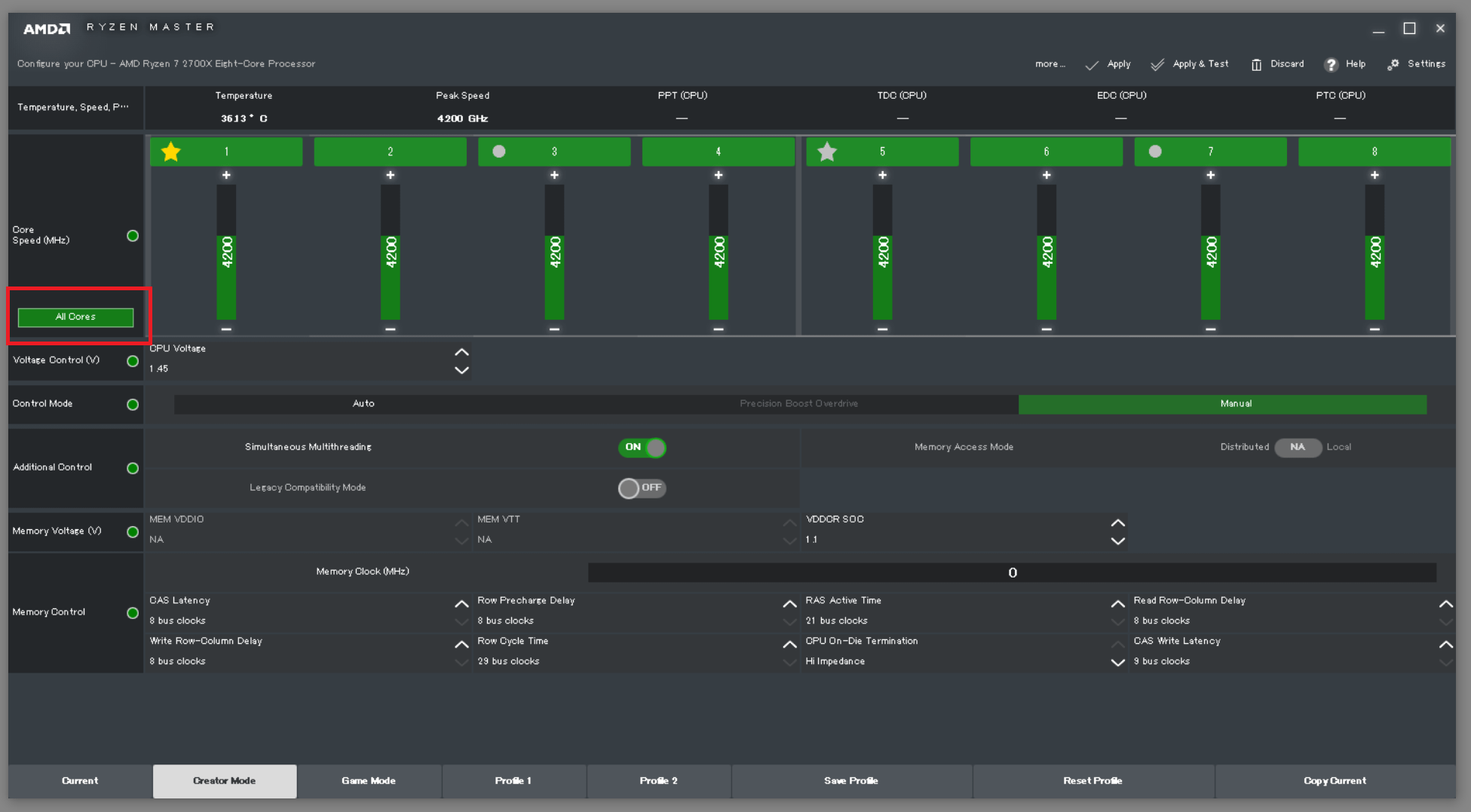Select Manual control mode
This screenshot has width=1471, height=812.
(1222, 404)
